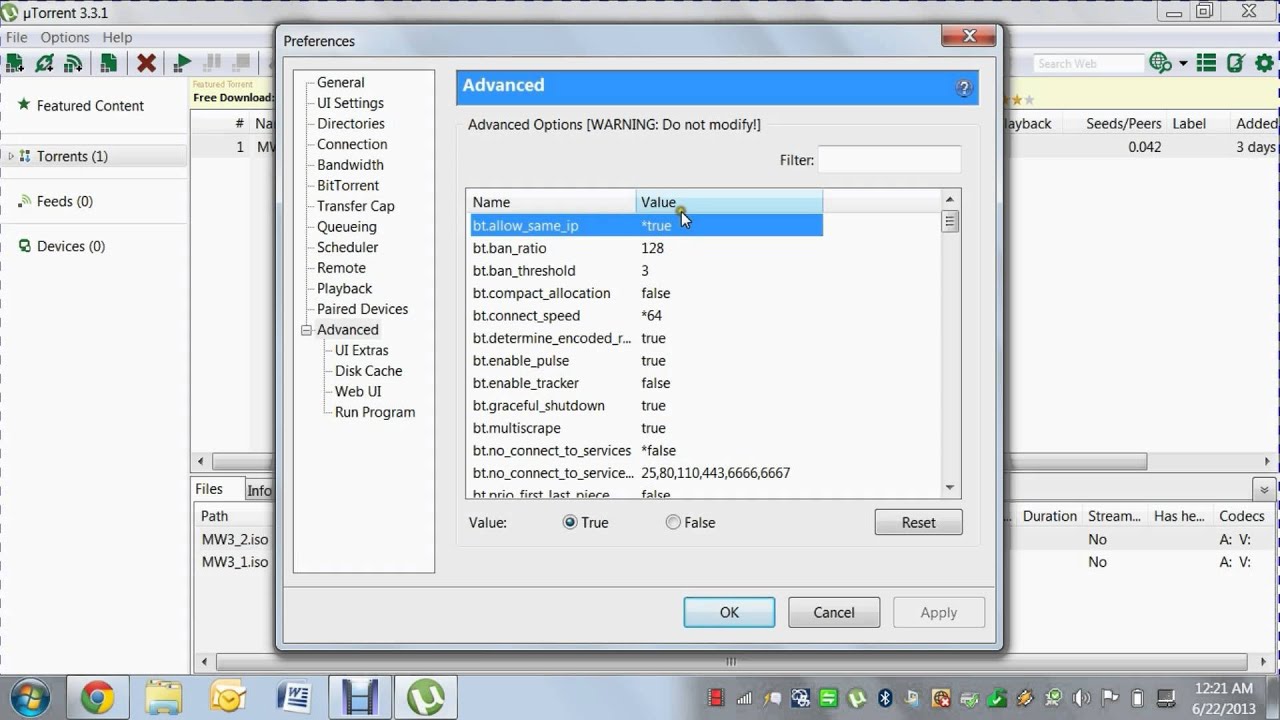Click the Bluetooth tray icon
1280x720 pixels.
coord(885,698)
